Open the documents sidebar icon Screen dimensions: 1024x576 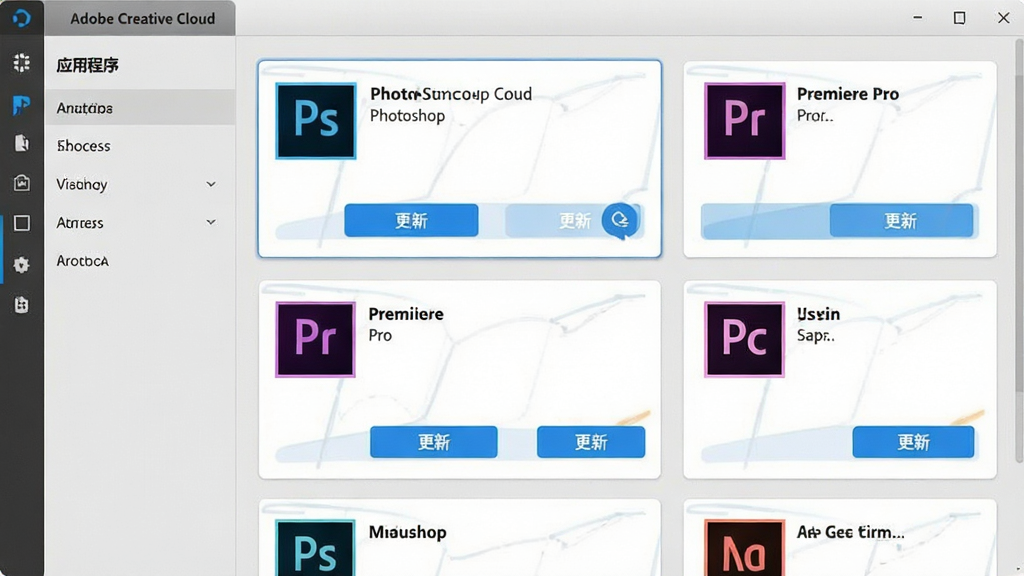click(22, 143)
